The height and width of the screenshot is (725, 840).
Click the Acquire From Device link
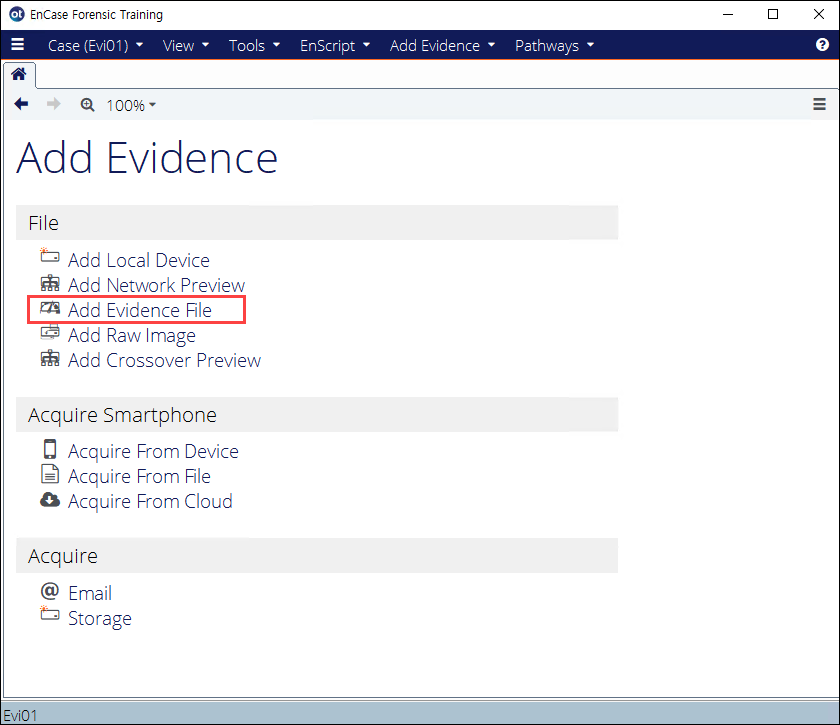pyautogui.click(x=153, y=451)
